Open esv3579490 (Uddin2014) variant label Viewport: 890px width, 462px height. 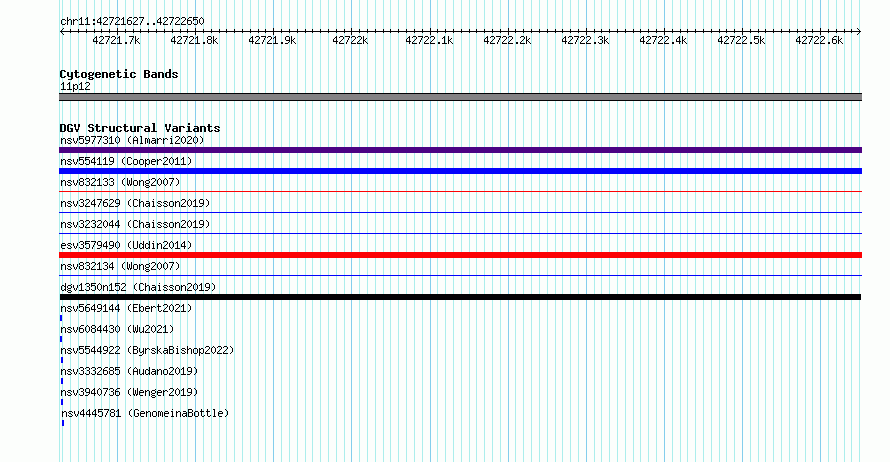(126, 245)
